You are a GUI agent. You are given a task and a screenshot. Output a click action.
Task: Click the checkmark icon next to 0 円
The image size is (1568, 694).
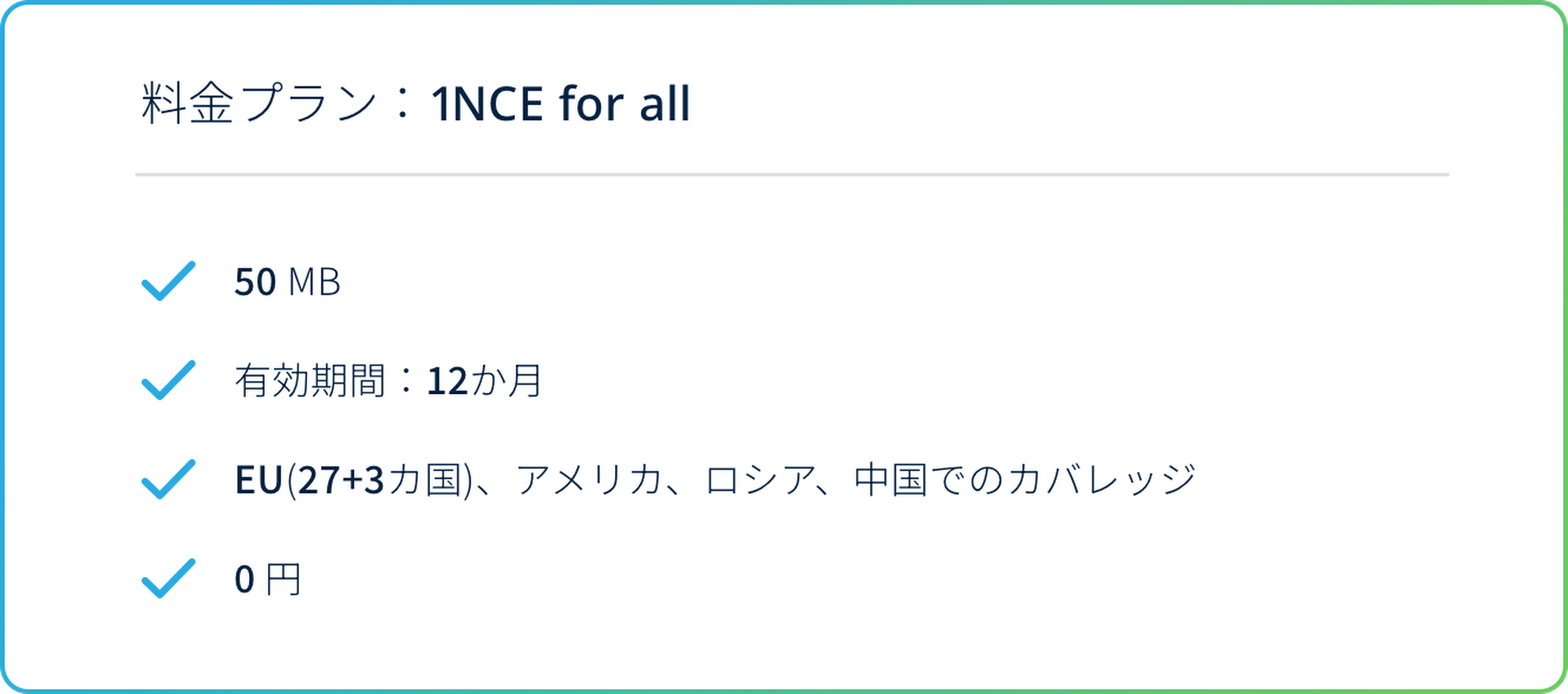point(168,579)
